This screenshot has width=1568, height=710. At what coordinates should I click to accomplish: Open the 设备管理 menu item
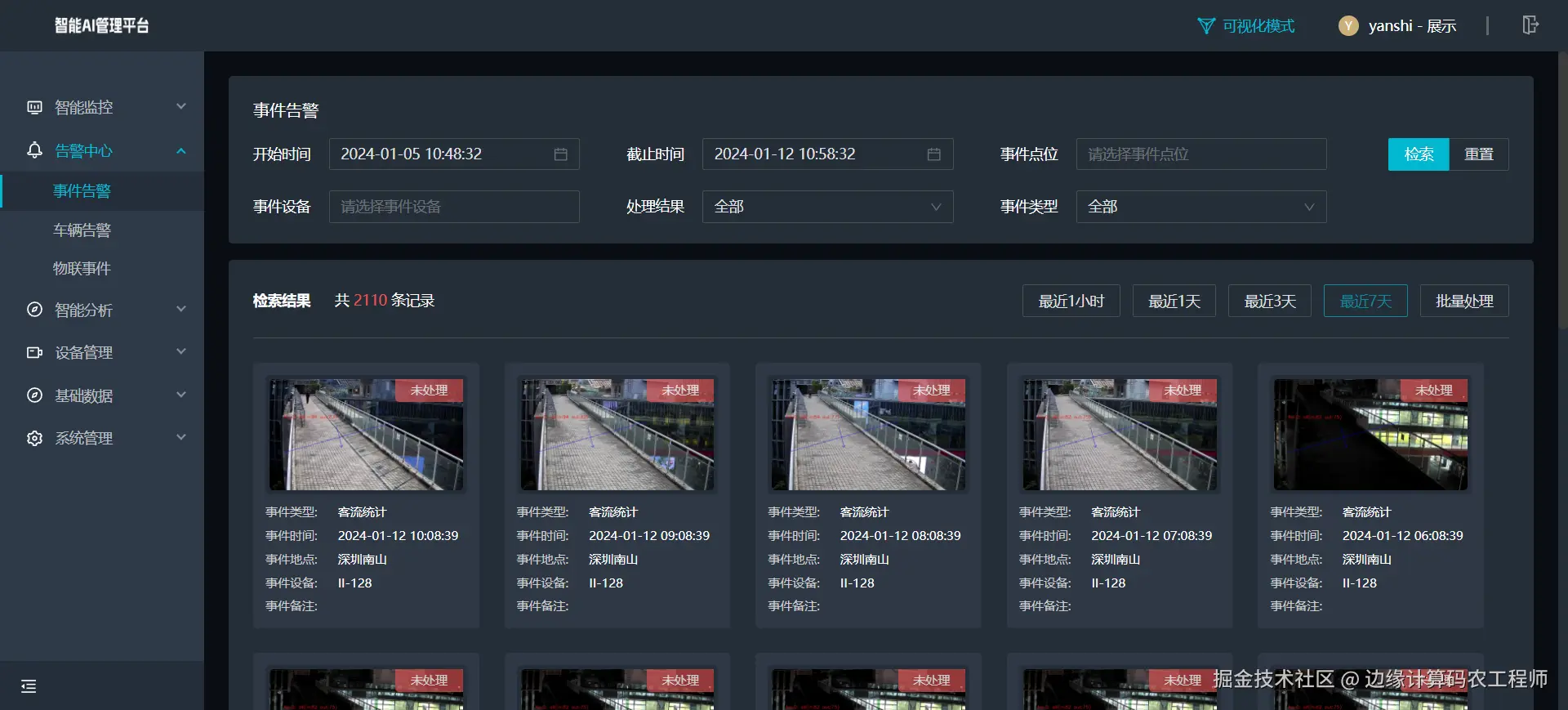coord(102,353)
